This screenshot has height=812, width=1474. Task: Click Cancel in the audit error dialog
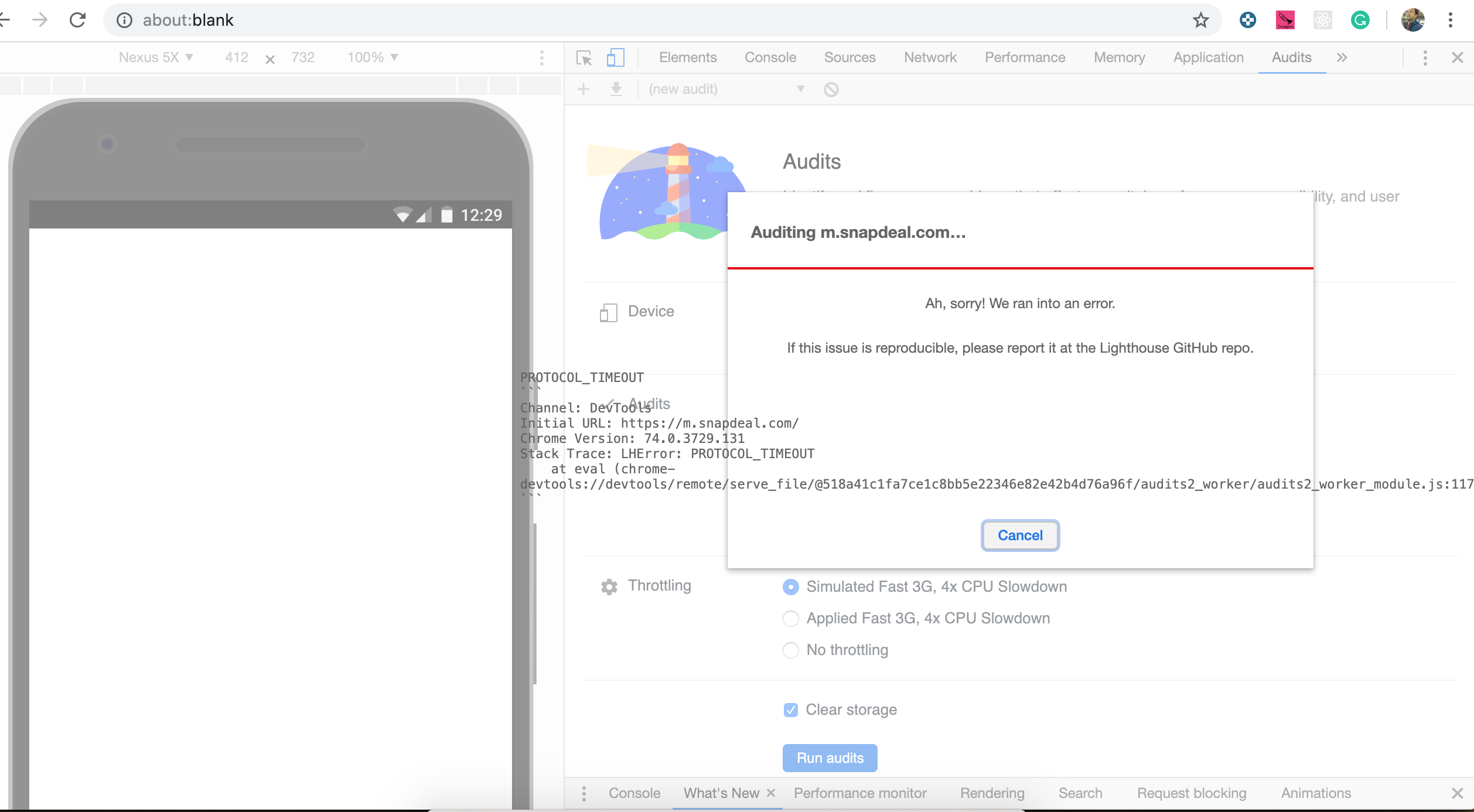(1020, 535)
